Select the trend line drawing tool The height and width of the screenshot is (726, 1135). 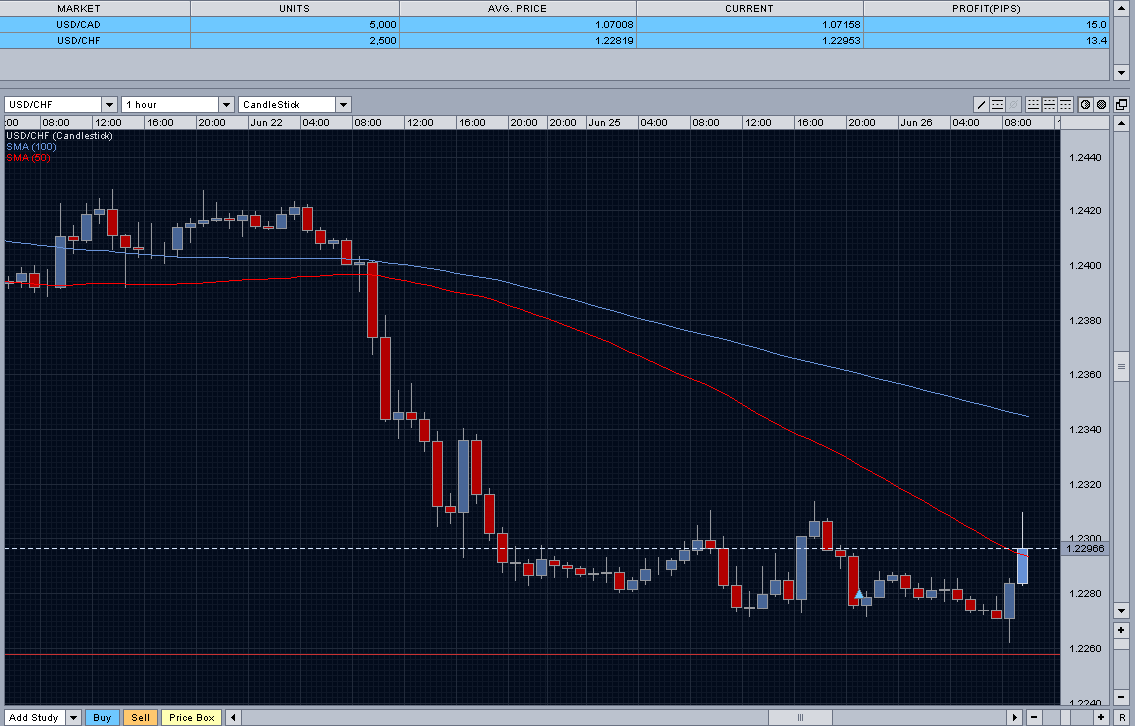tap(981, 104)
